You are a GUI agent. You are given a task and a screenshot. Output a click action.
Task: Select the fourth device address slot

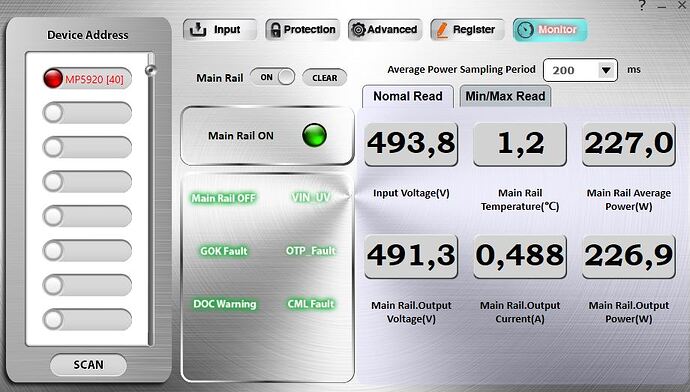pyautogui.click(x=88, y=182)
